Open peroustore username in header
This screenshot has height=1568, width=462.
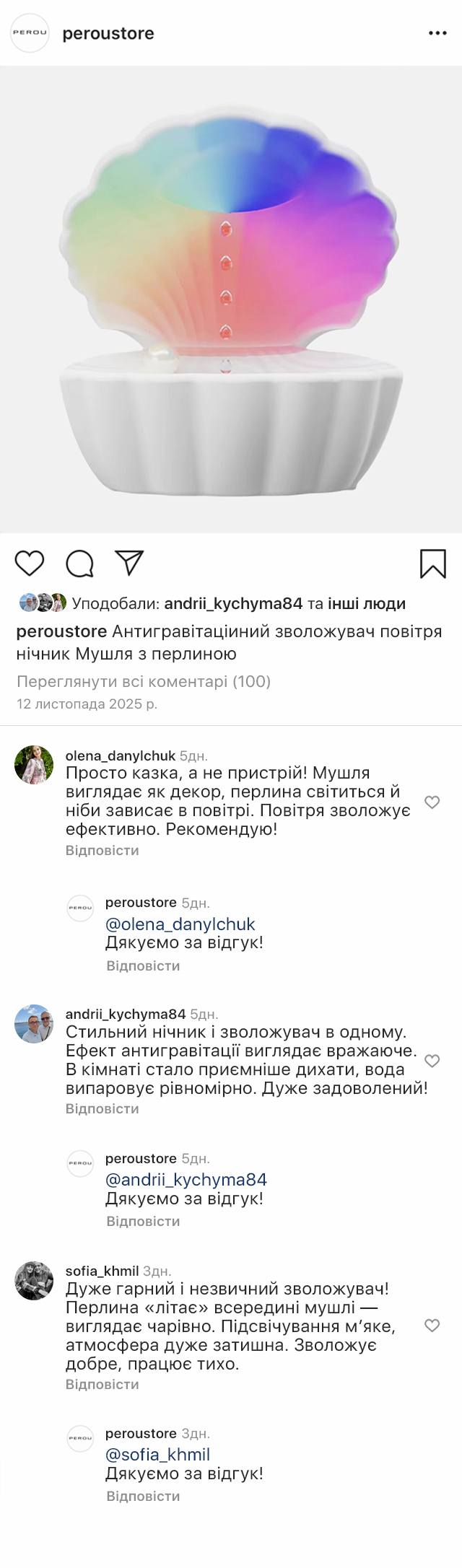pos(108,33)
